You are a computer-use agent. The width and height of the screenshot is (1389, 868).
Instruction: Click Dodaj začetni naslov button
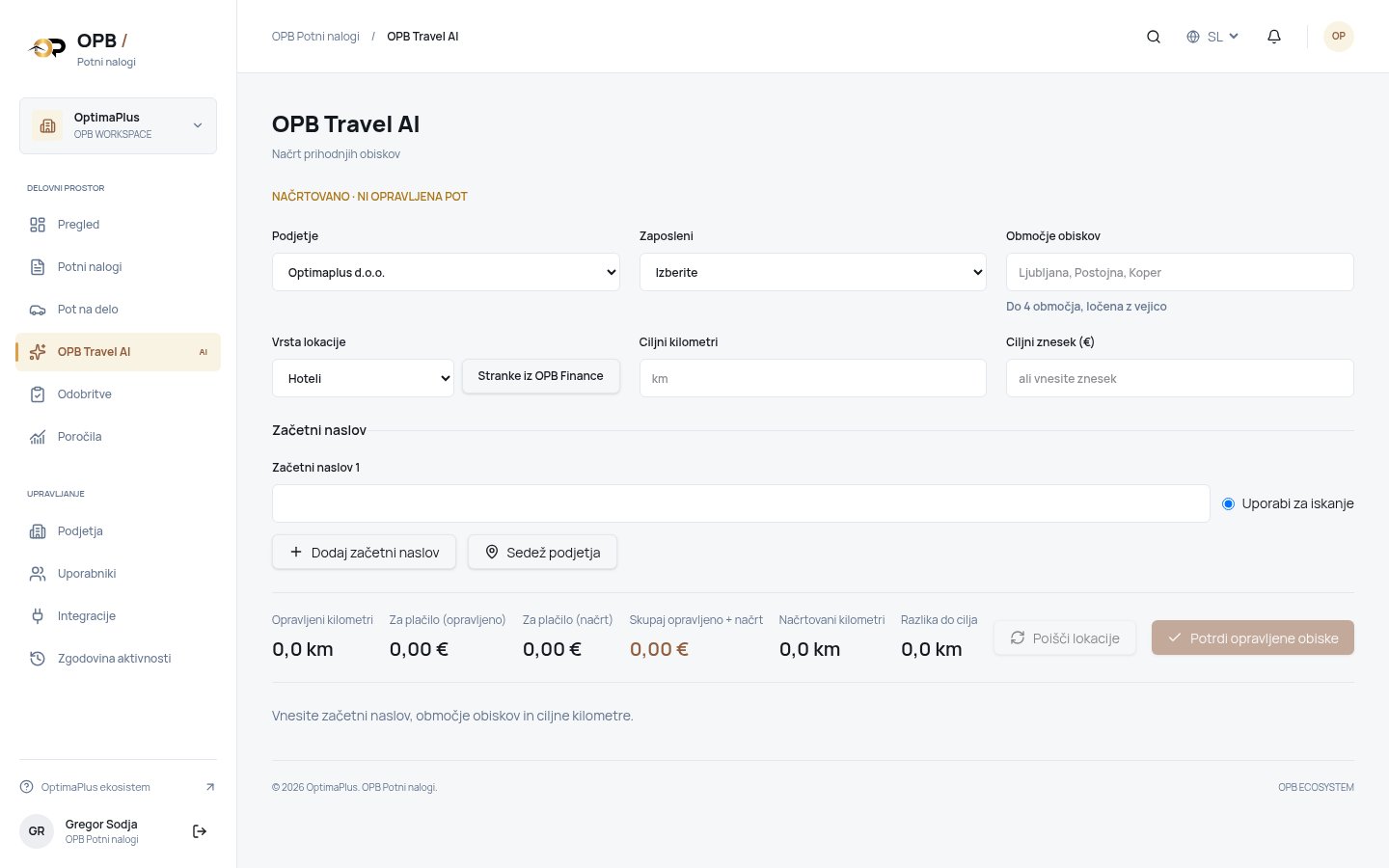[x=365, y=553]
